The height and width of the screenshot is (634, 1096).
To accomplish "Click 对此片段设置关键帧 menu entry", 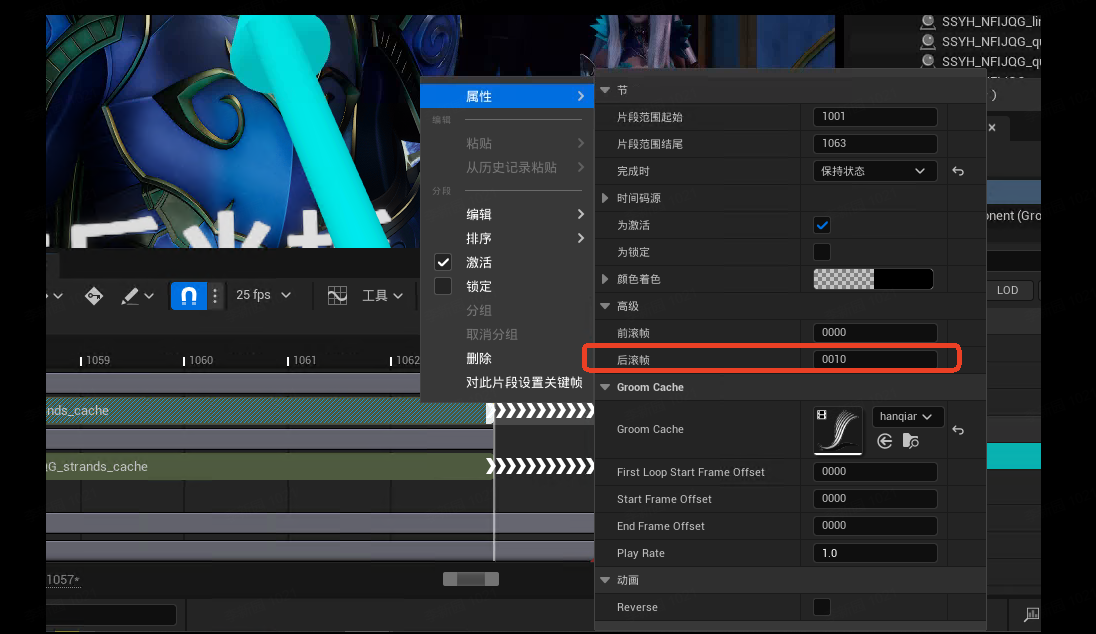I will pos(524,382).
